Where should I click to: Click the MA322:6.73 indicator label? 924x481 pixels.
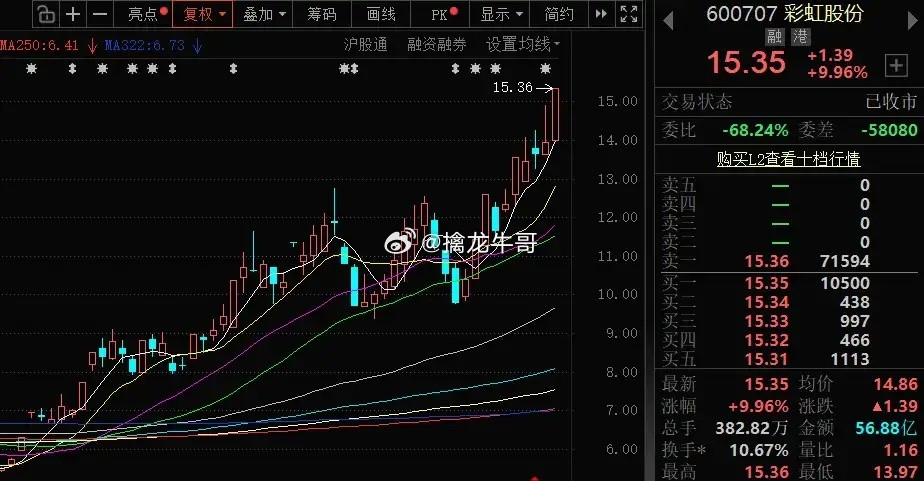pos(144,45)
